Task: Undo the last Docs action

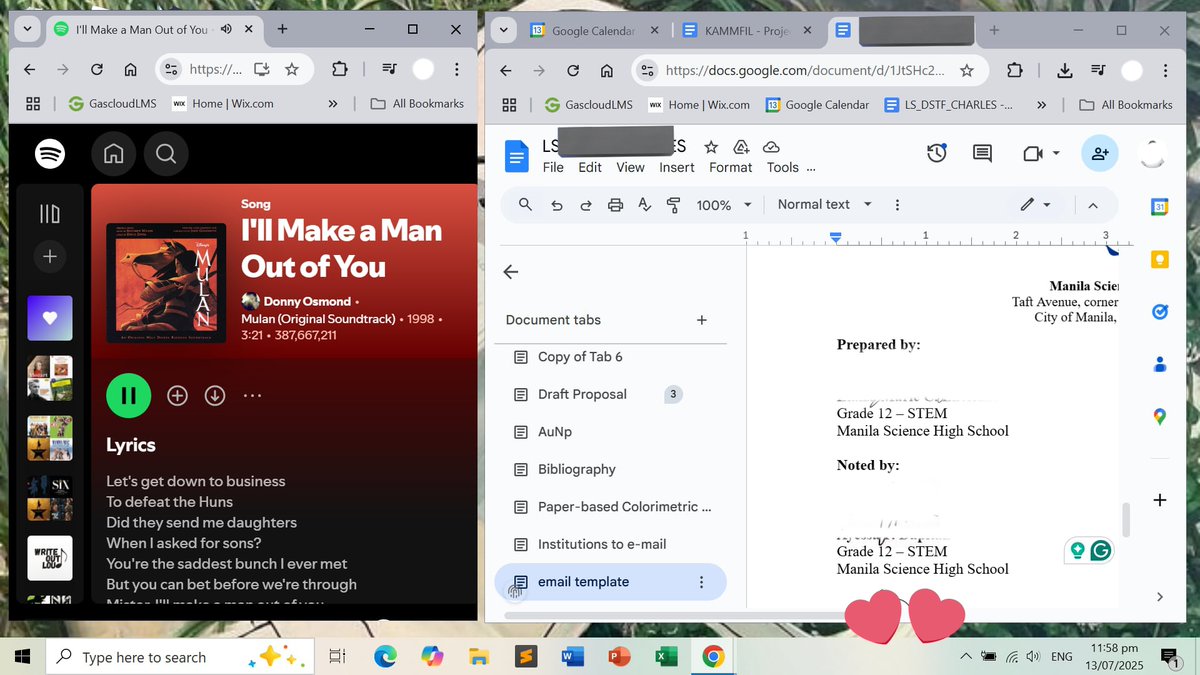Action: pos(557,205)
